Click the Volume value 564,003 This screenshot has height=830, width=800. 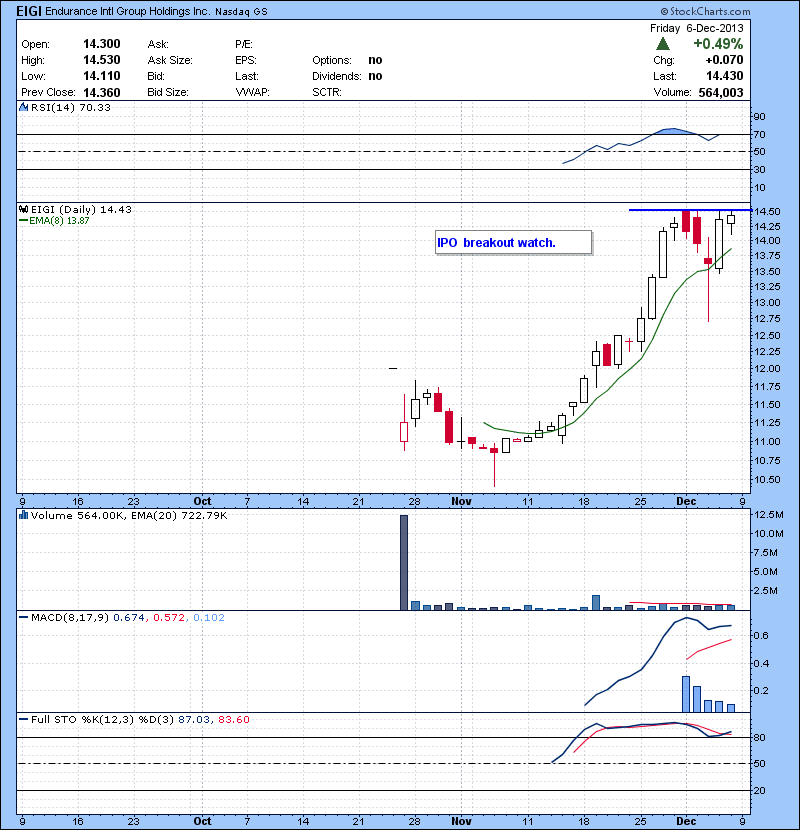click(x=721, y=92)
